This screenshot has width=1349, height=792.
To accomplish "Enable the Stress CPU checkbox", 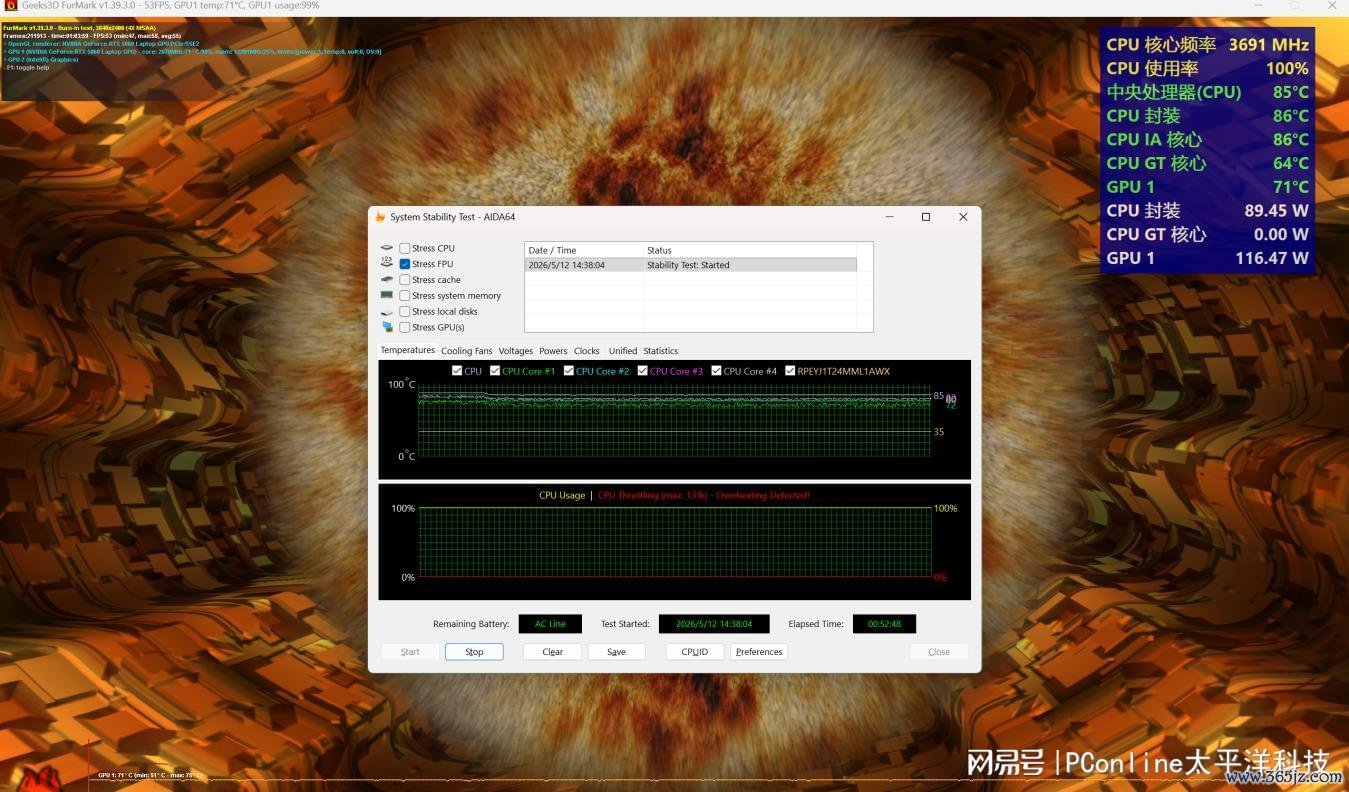I will (405, 248).
